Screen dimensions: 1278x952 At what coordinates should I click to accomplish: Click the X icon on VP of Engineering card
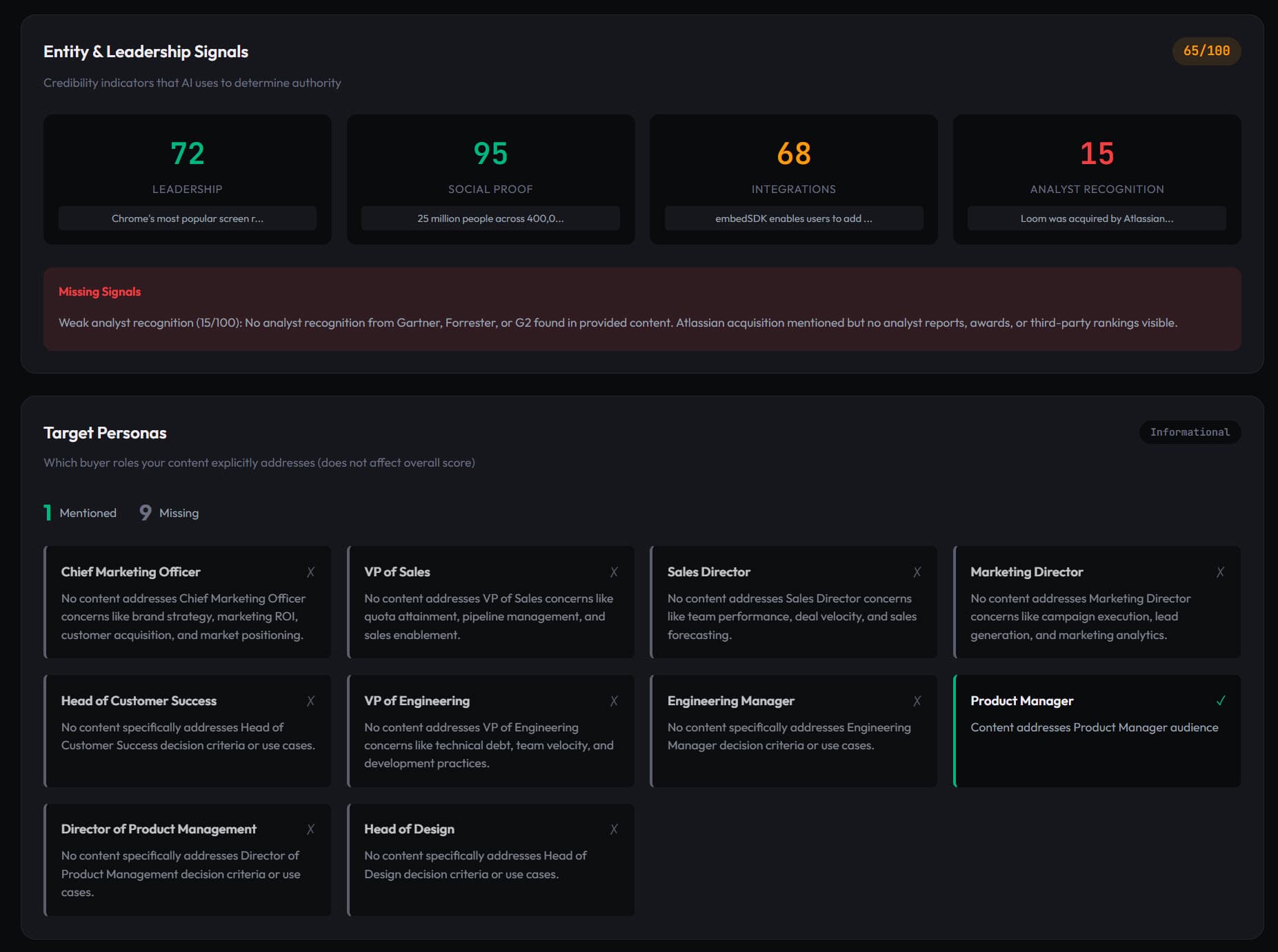614,701
